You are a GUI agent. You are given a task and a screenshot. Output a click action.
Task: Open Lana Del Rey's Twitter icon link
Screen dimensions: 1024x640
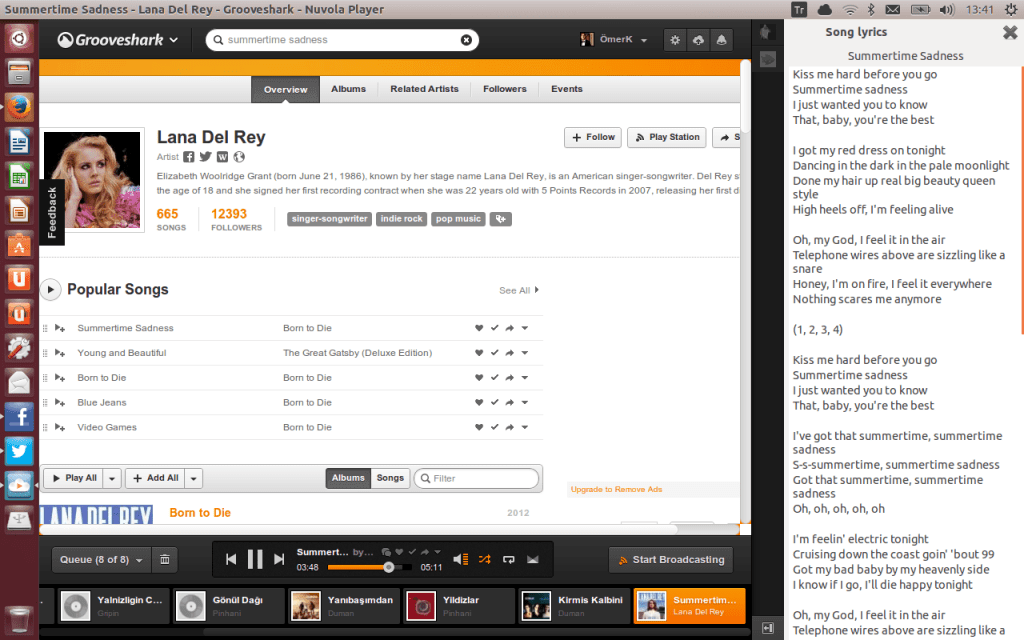206,157
